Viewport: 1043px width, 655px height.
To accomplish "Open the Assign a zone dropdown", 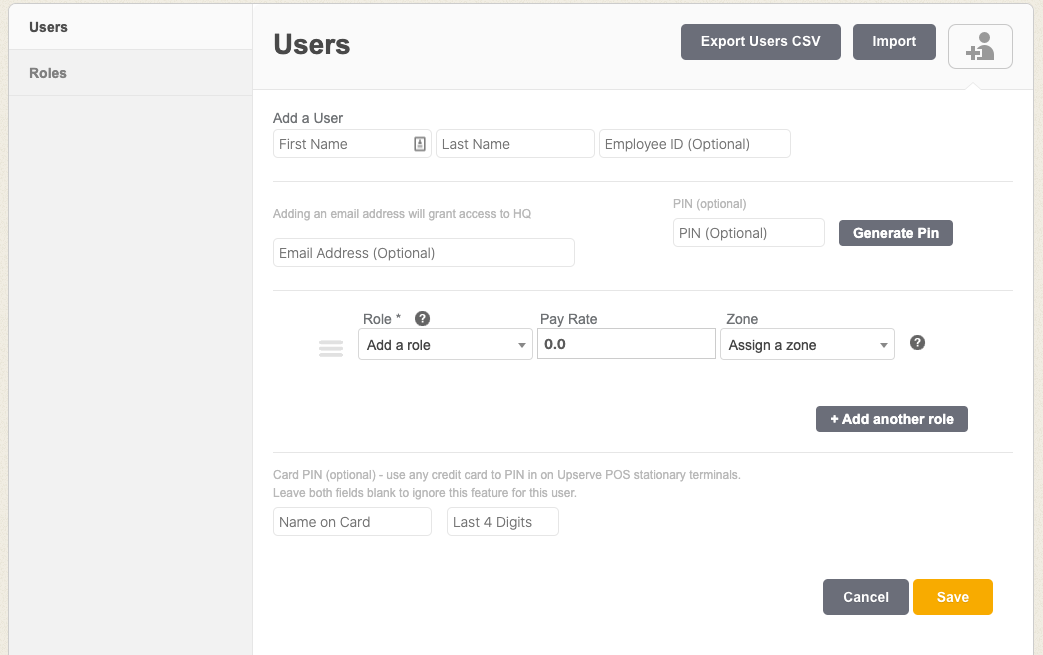I will [806, 343].
